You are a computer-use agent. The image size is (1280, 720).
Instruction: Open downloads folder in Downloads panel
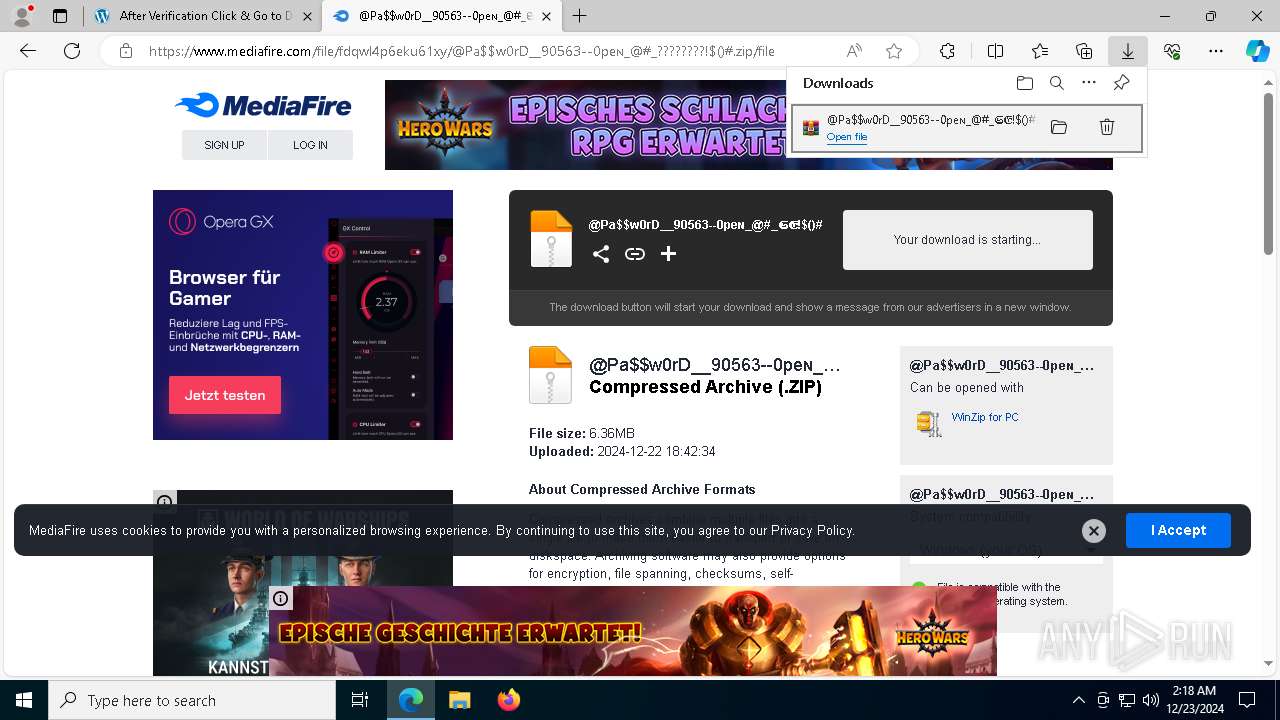coord(1024,83)
